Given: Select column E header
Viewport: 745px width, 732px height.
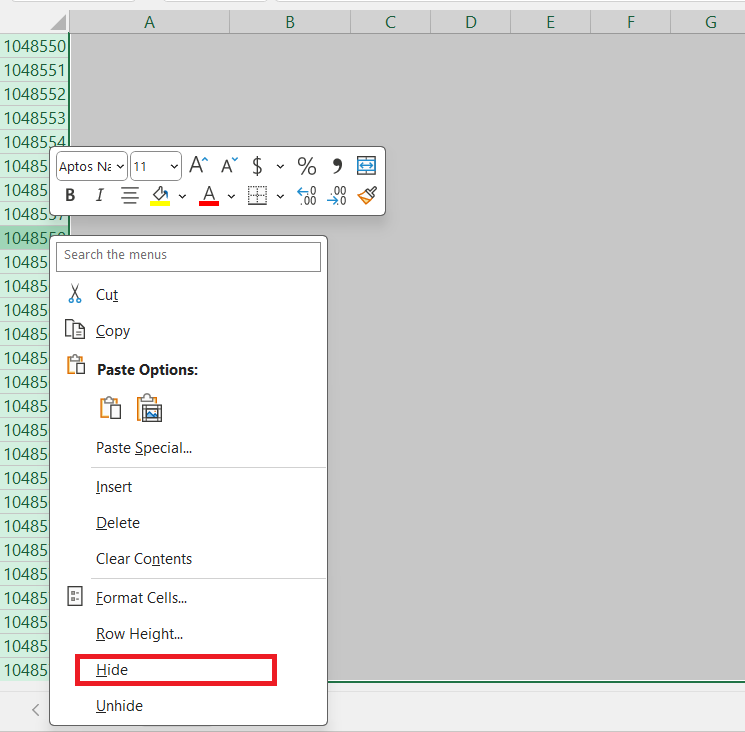Looking at the screenshot, I should coord(551,22).
